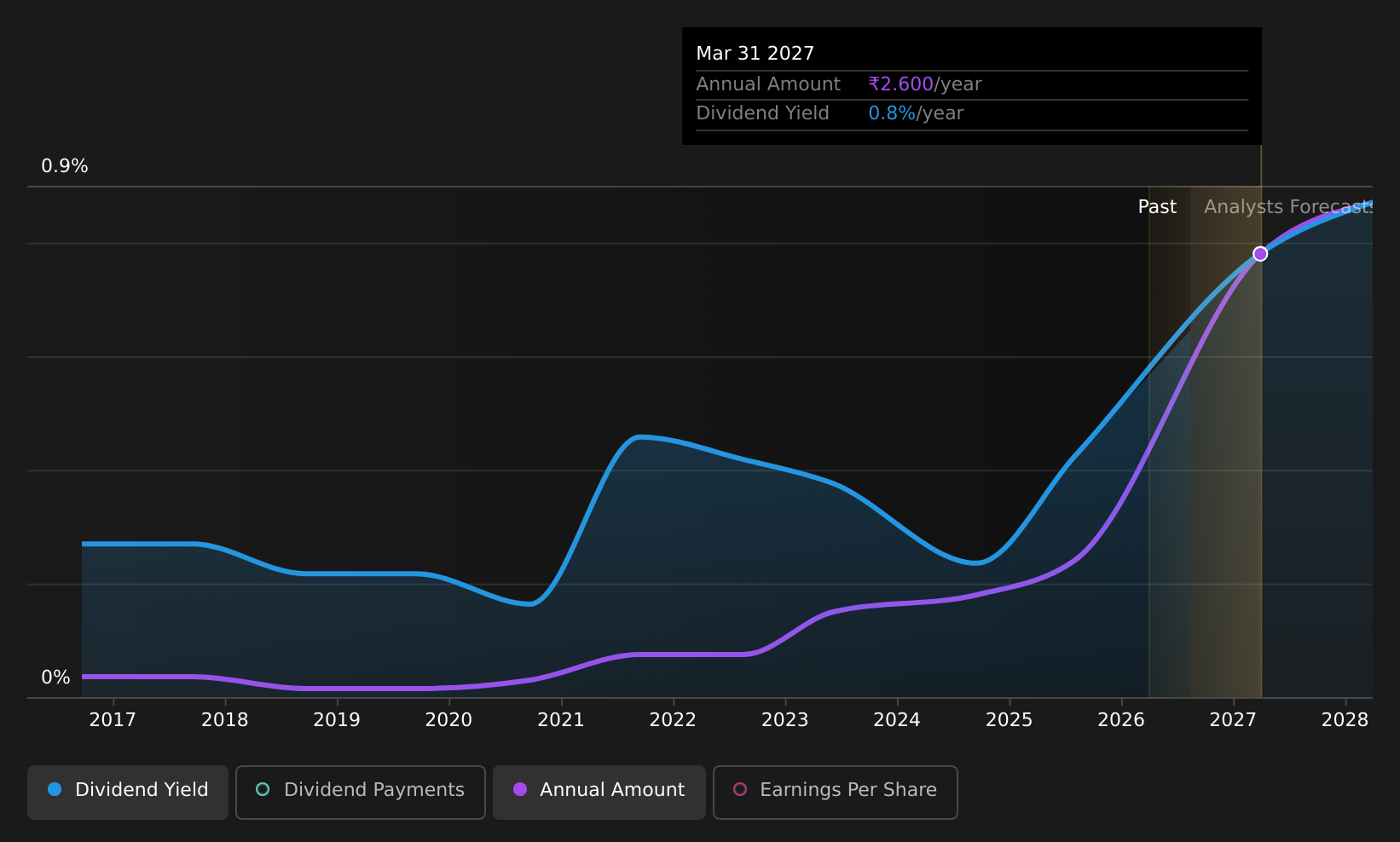Screen dimensions: 1400x842
Task: Enable the Earnings Per Share series
Action: pyautogui.click(x=836, y=792)
